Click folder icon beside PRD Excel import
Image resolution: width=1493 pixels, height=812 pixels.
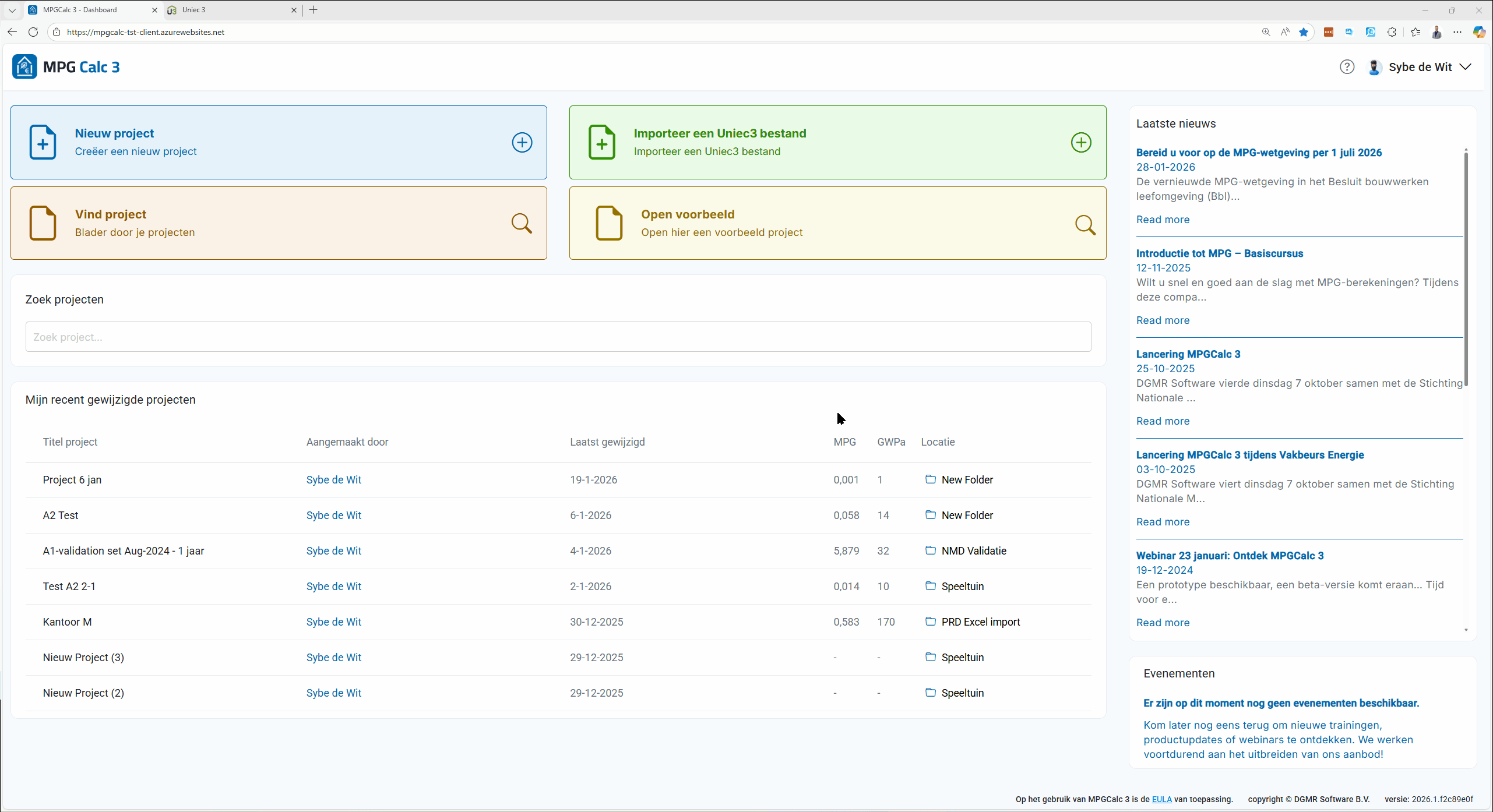pos(930,621)
